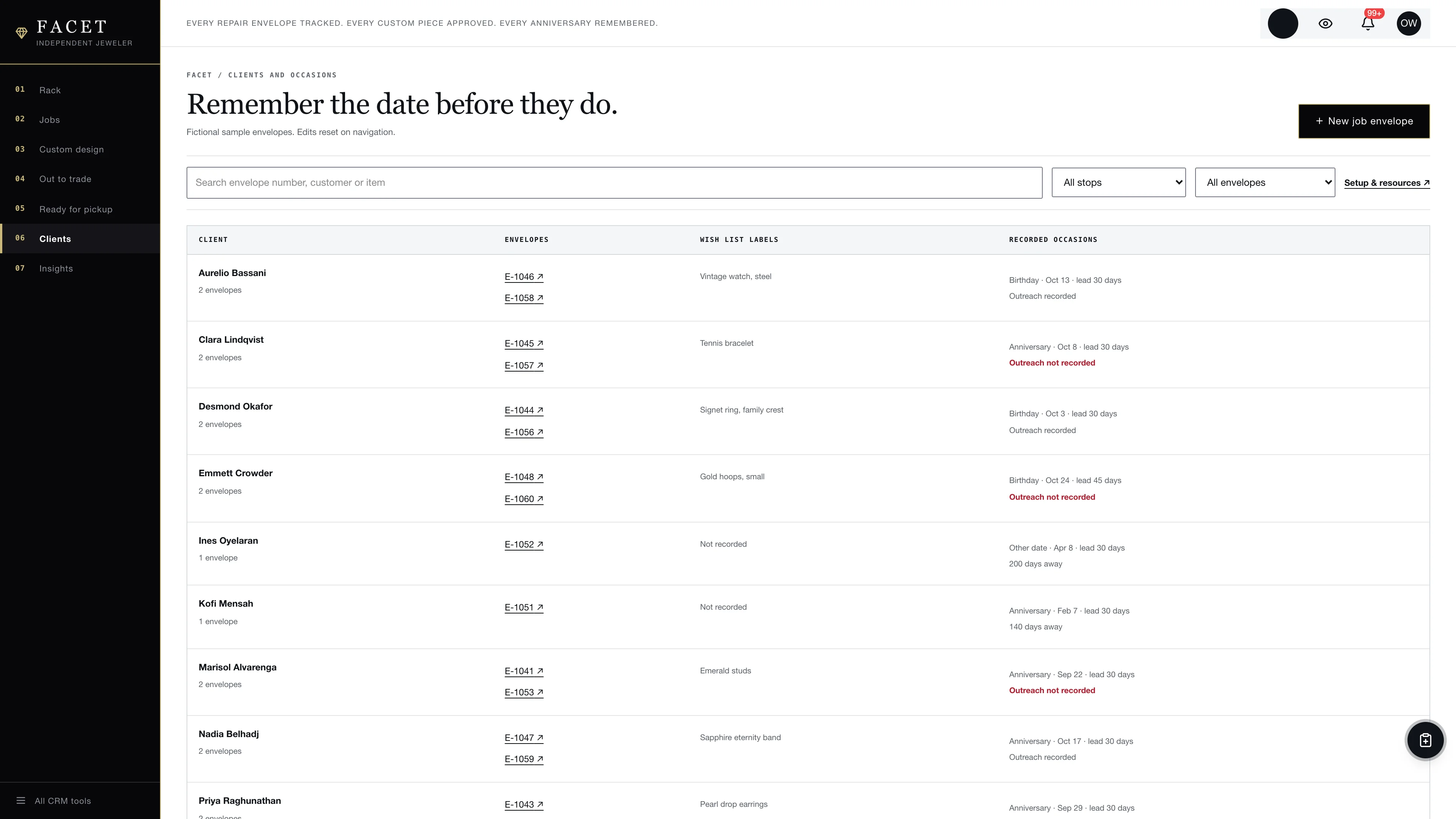Toggle the eye visibility icon in header
This screenshot has width=1456, height=819.
point(1326,23)
